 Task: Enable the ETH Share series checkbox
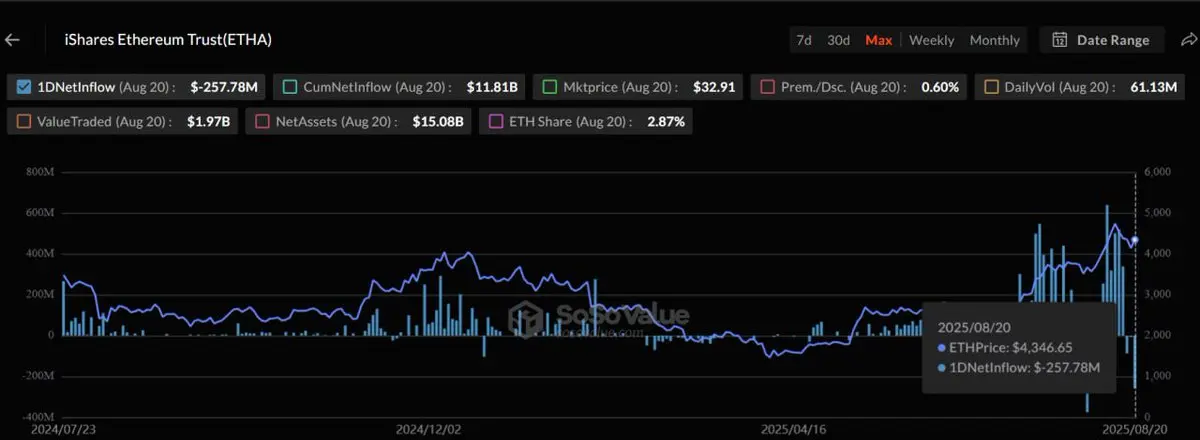pyautogui.click(x=496, y=122)
